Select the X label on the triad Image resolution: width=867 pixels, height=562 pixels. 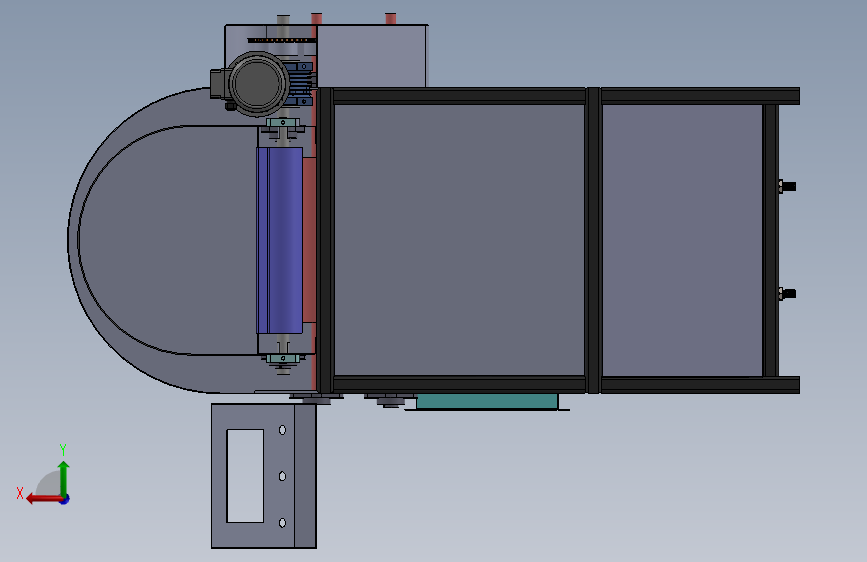(20, 493)
